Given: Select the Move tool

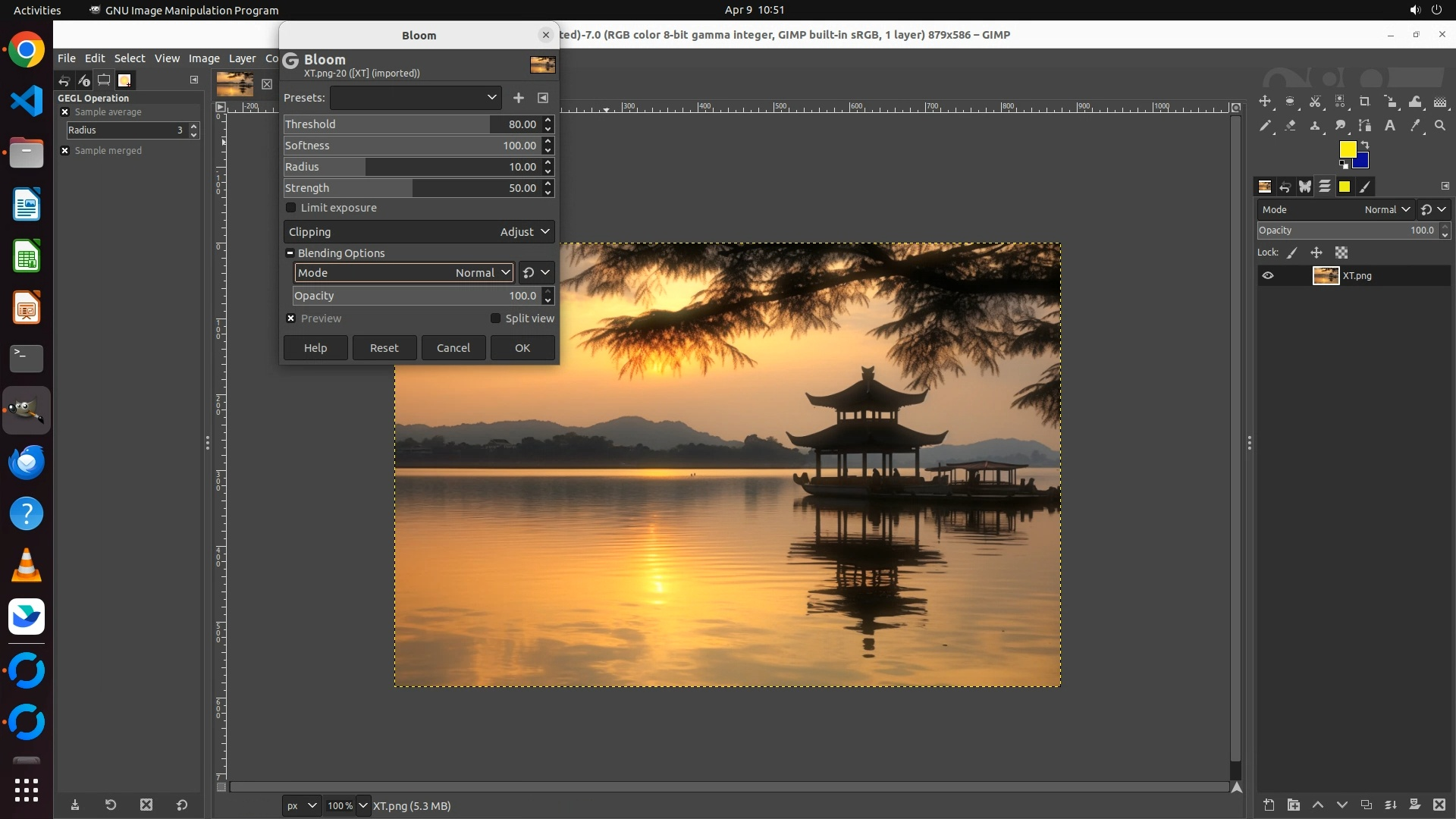Looking at the screenshot, I should tap(1265, 102).
